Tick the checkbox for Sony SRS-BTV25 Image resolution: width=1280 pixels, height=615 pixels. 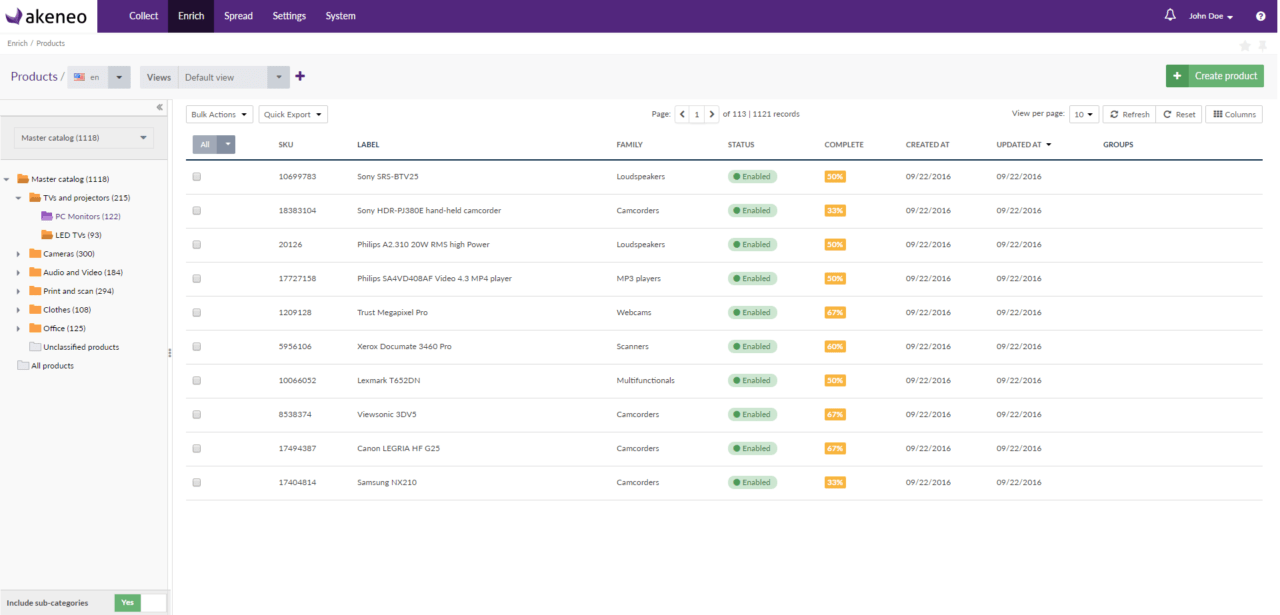197,176
